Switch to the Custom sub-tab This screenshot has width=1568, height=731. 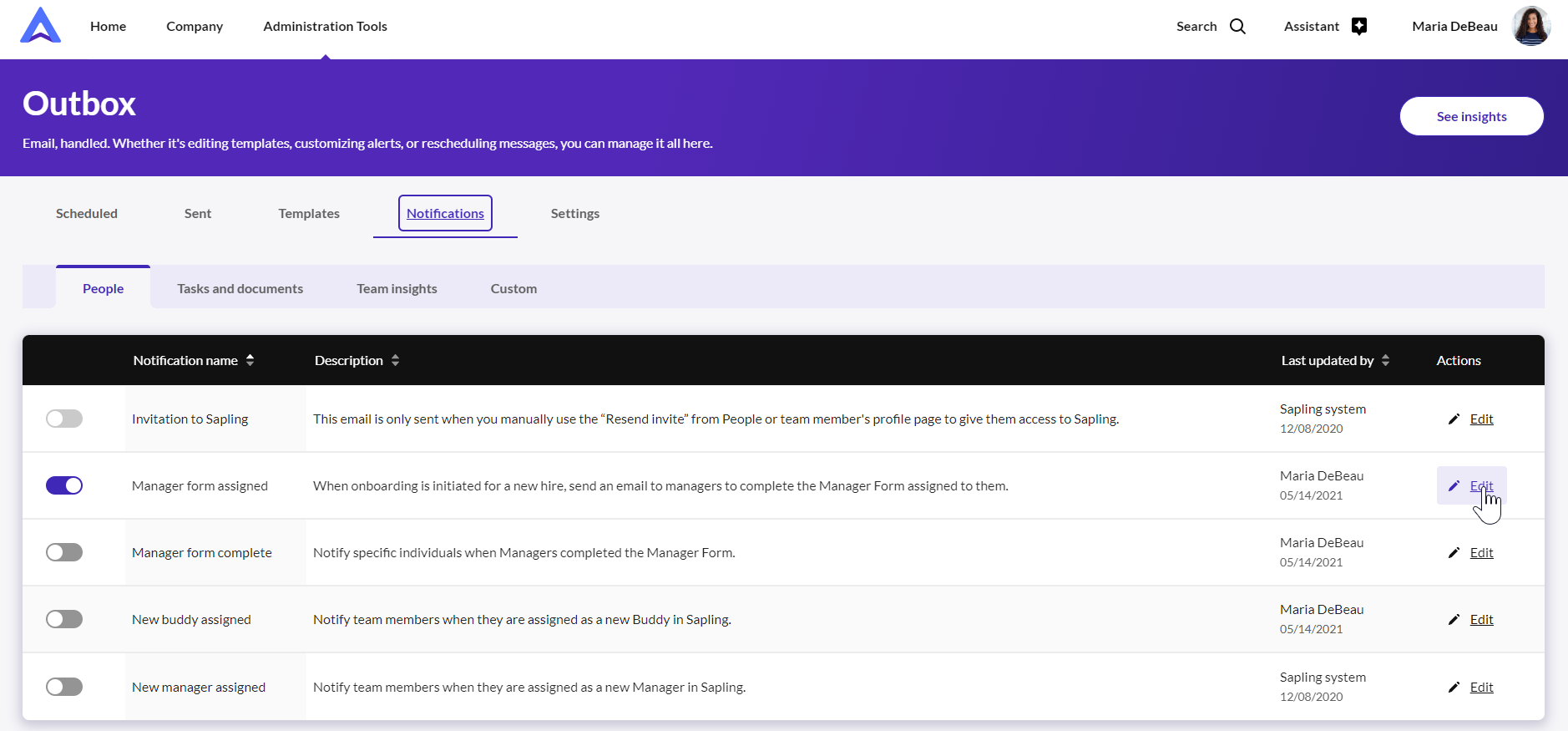pos(514,289)
